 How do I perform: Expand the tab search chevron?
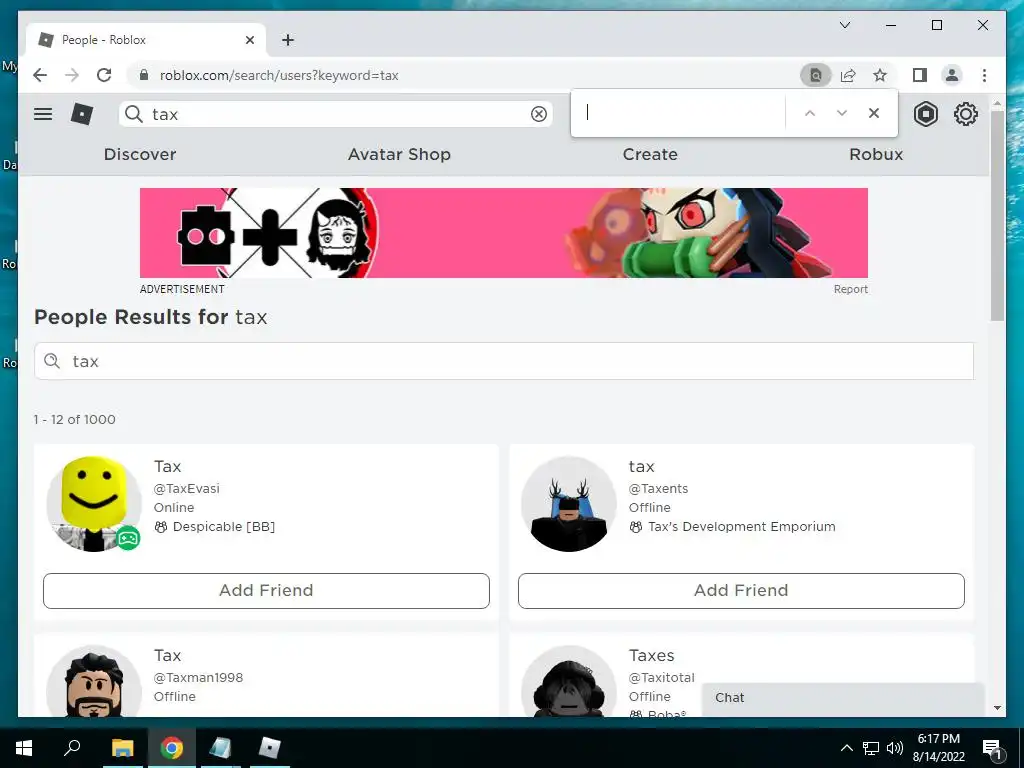coord(844,25)
